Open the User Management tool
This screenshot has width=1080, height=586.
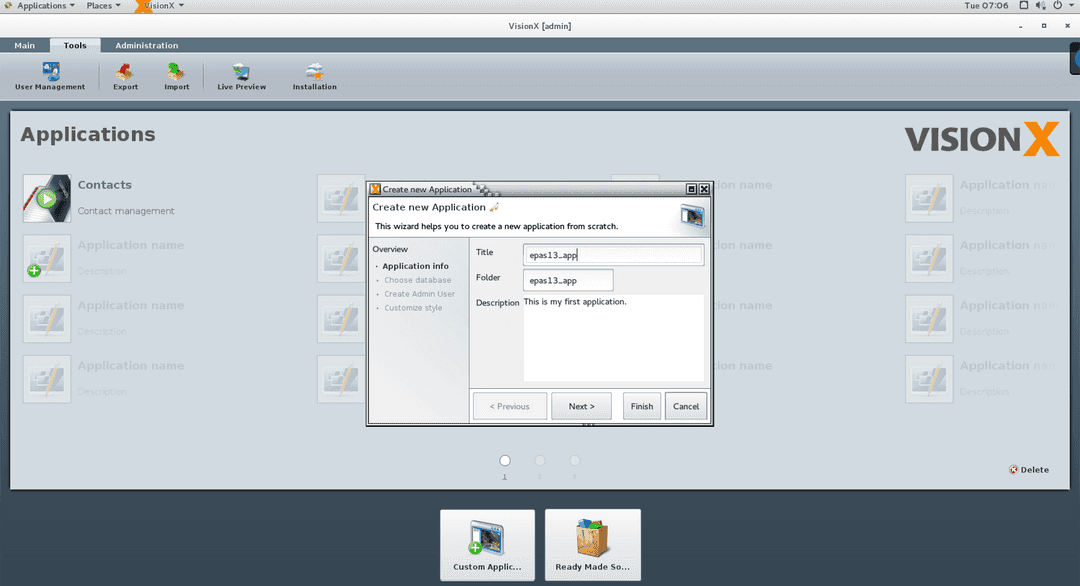(49, 75)
